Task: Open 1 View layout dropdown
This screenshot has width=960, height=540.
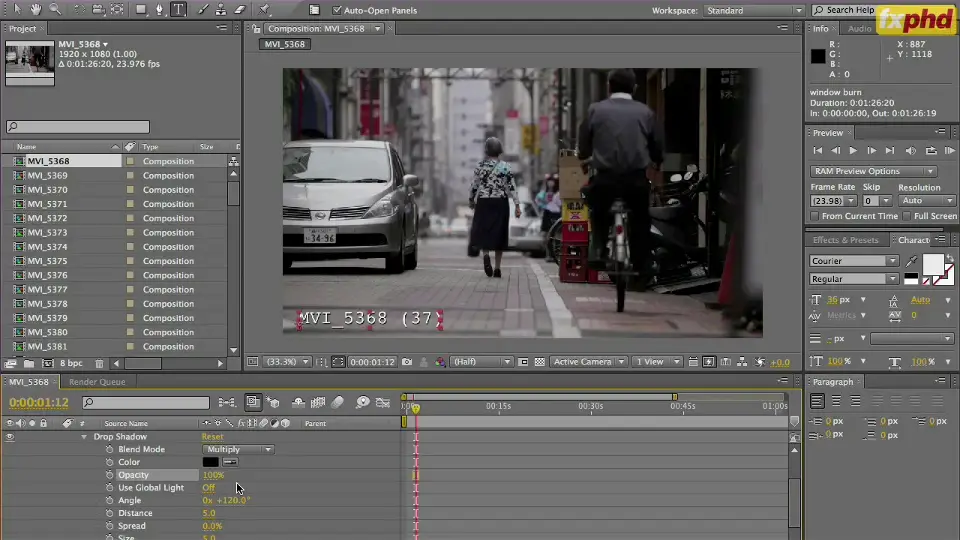Action: 657,362
